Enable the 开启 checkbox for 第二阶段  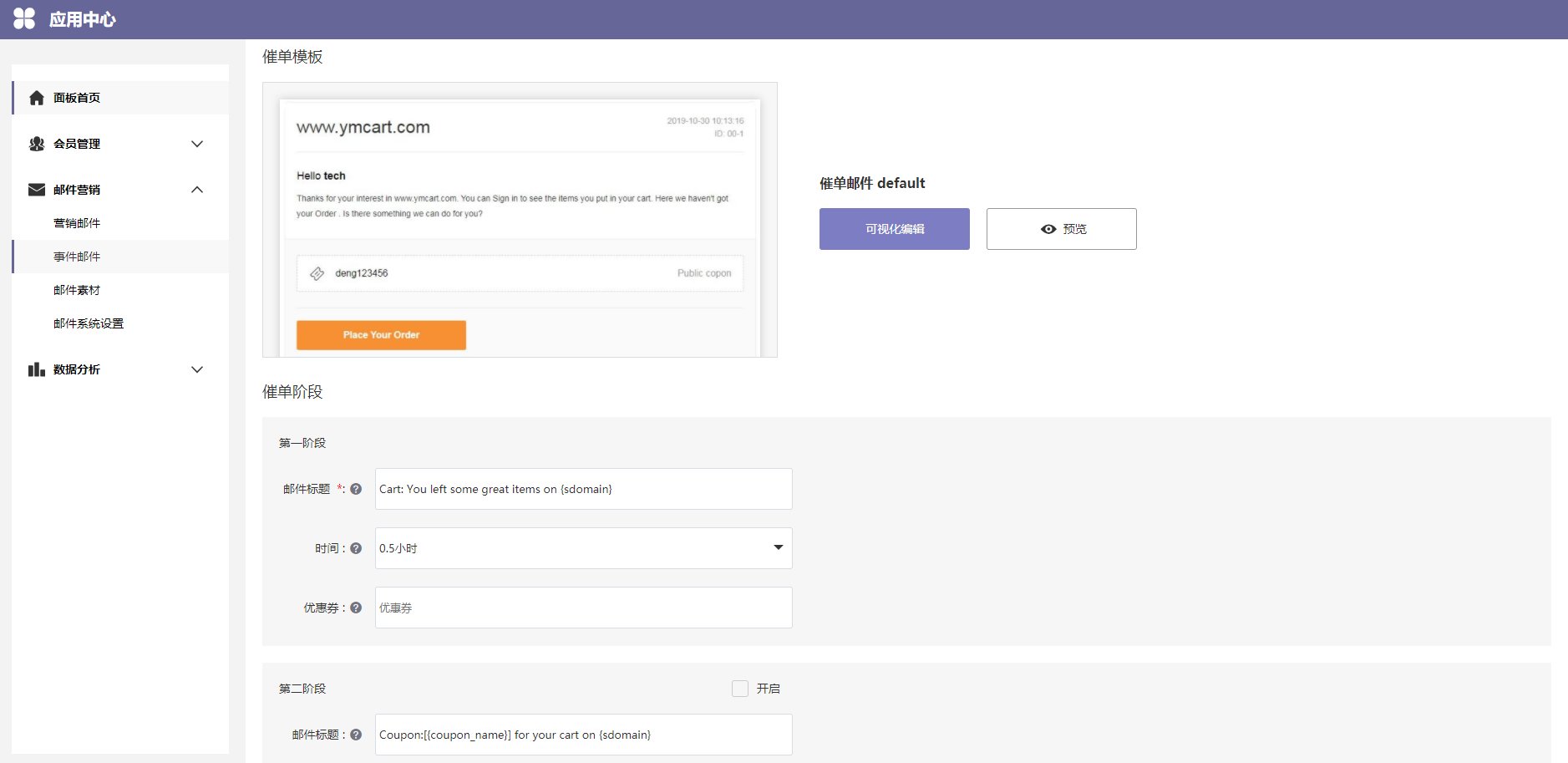(x=740, y=689)
